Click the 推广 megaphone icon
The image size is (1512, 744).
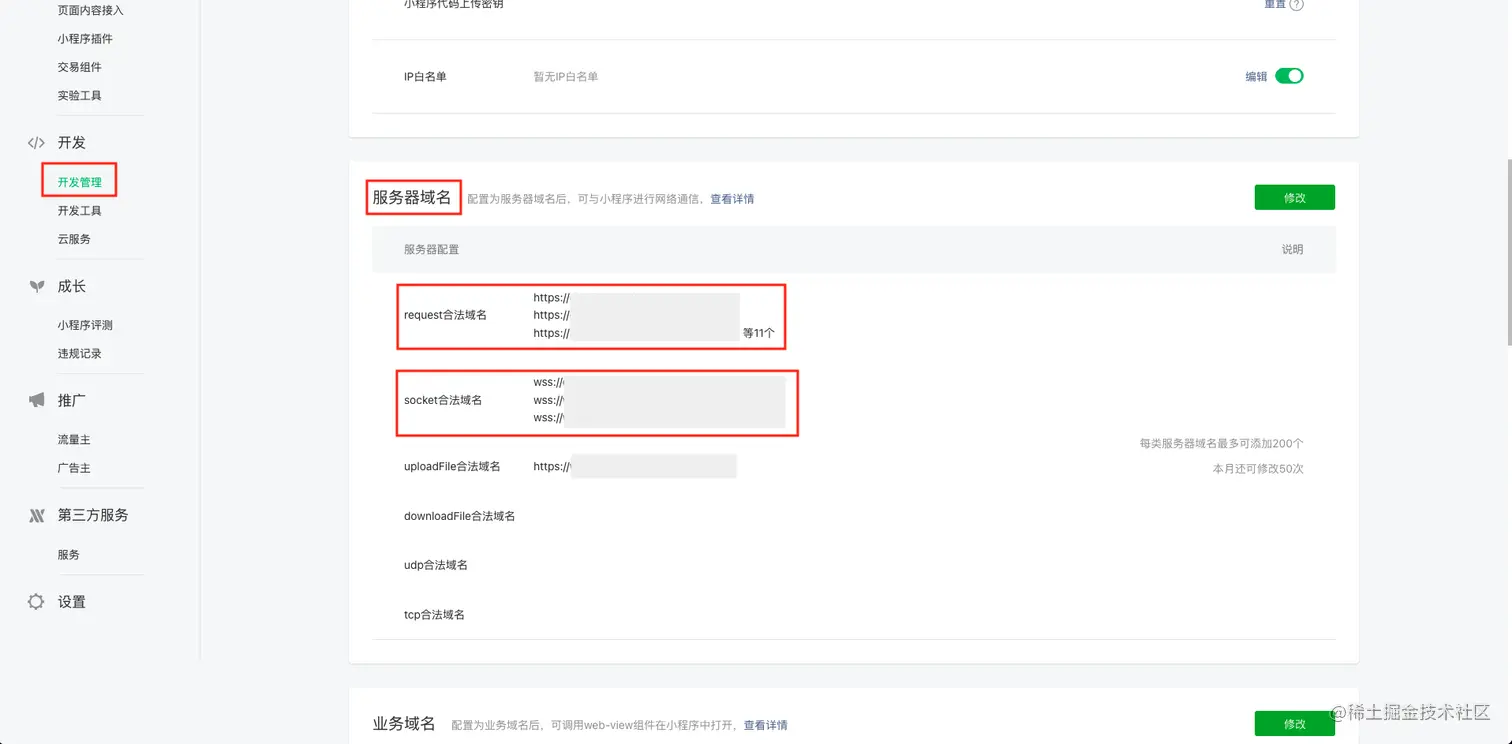36,399
